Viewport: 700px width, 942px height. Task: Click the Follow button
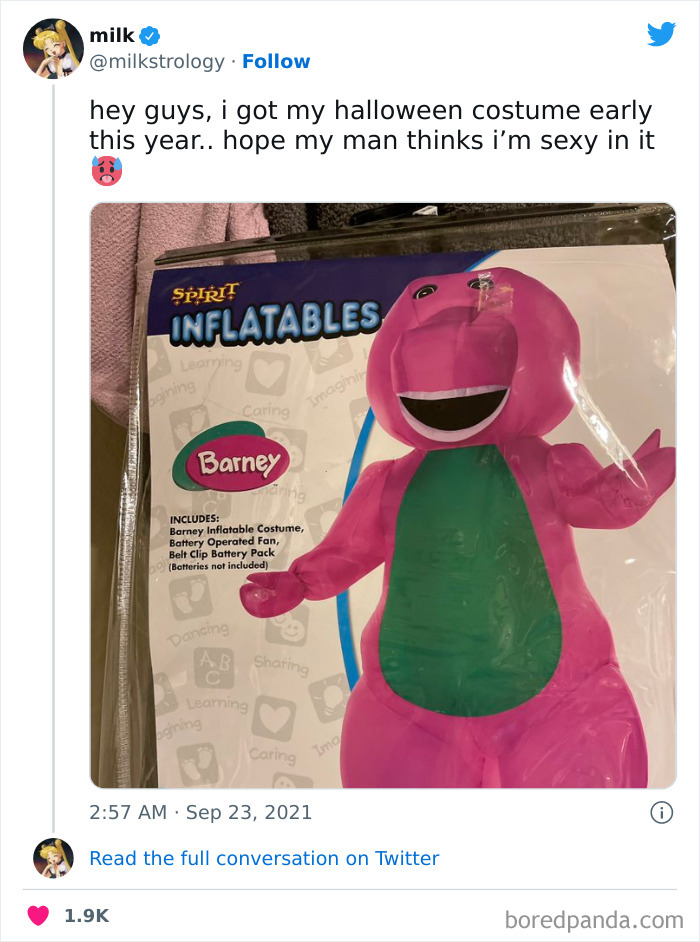click(x=277, y=62)
